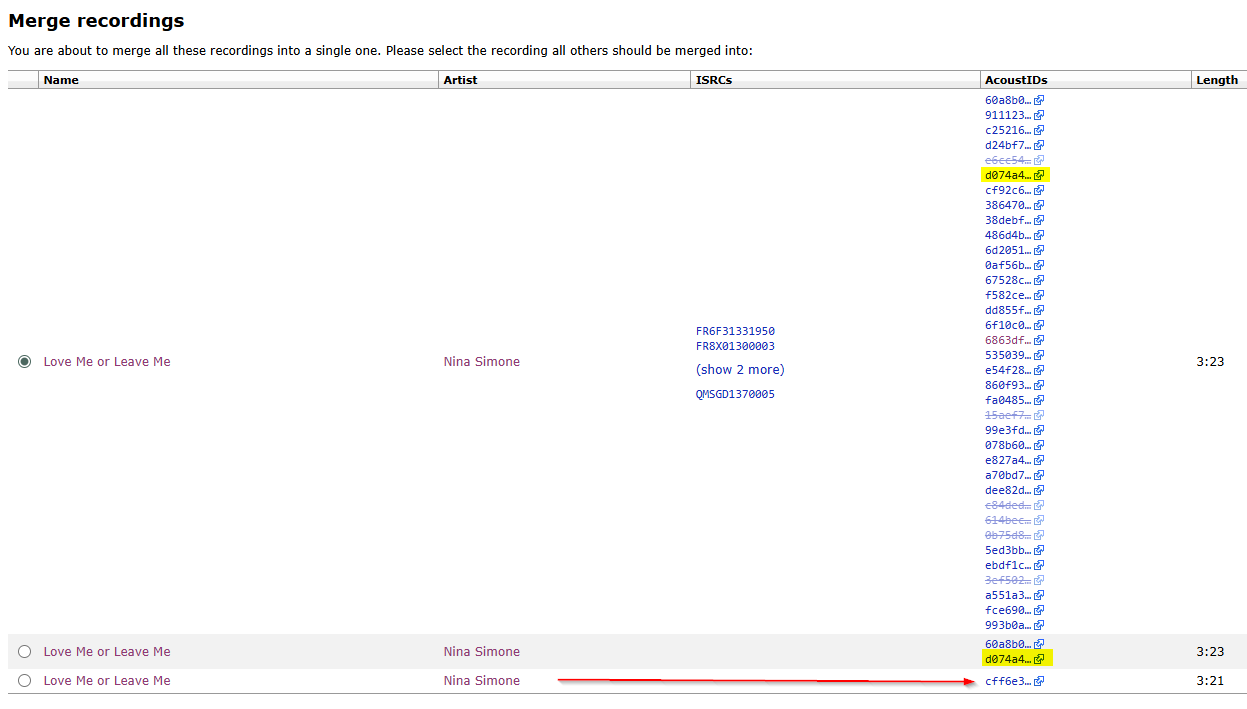
Task: Open external link icon next to 6863df
Action: tap(1039, 340)
